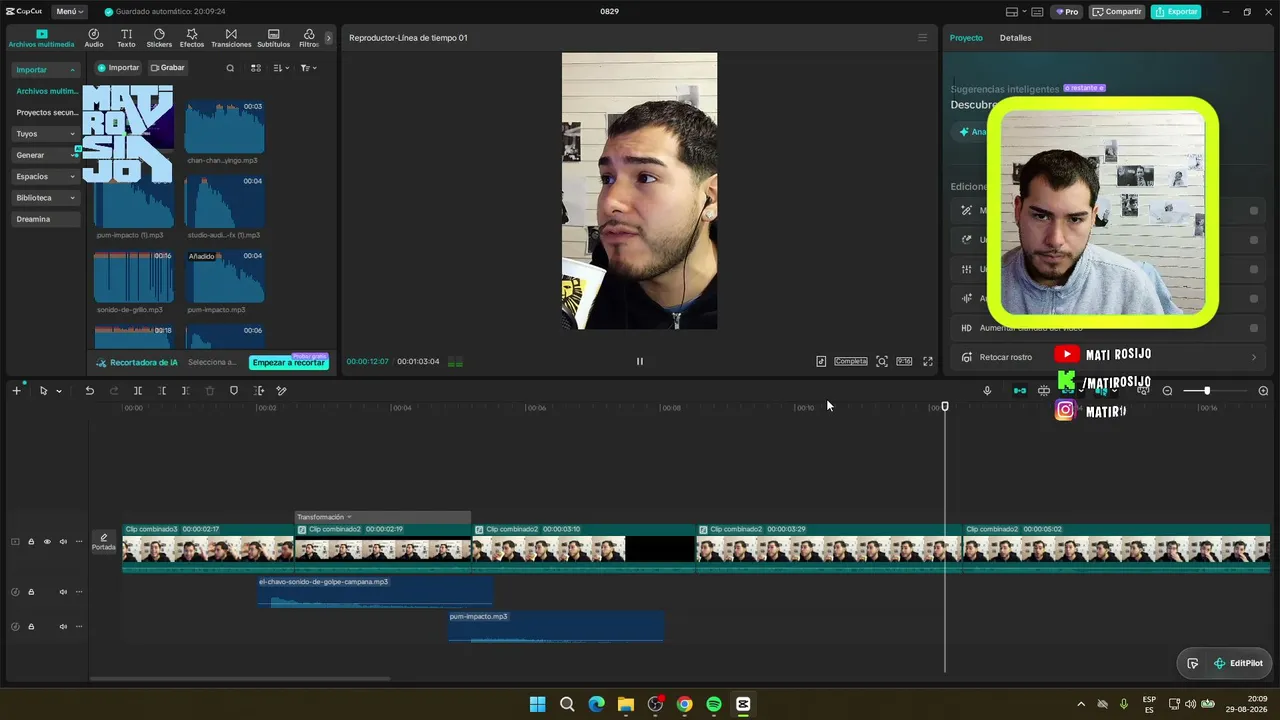Open the player scopes capture icon
This screenshot has width=1280, height=720.
[881, 361]
